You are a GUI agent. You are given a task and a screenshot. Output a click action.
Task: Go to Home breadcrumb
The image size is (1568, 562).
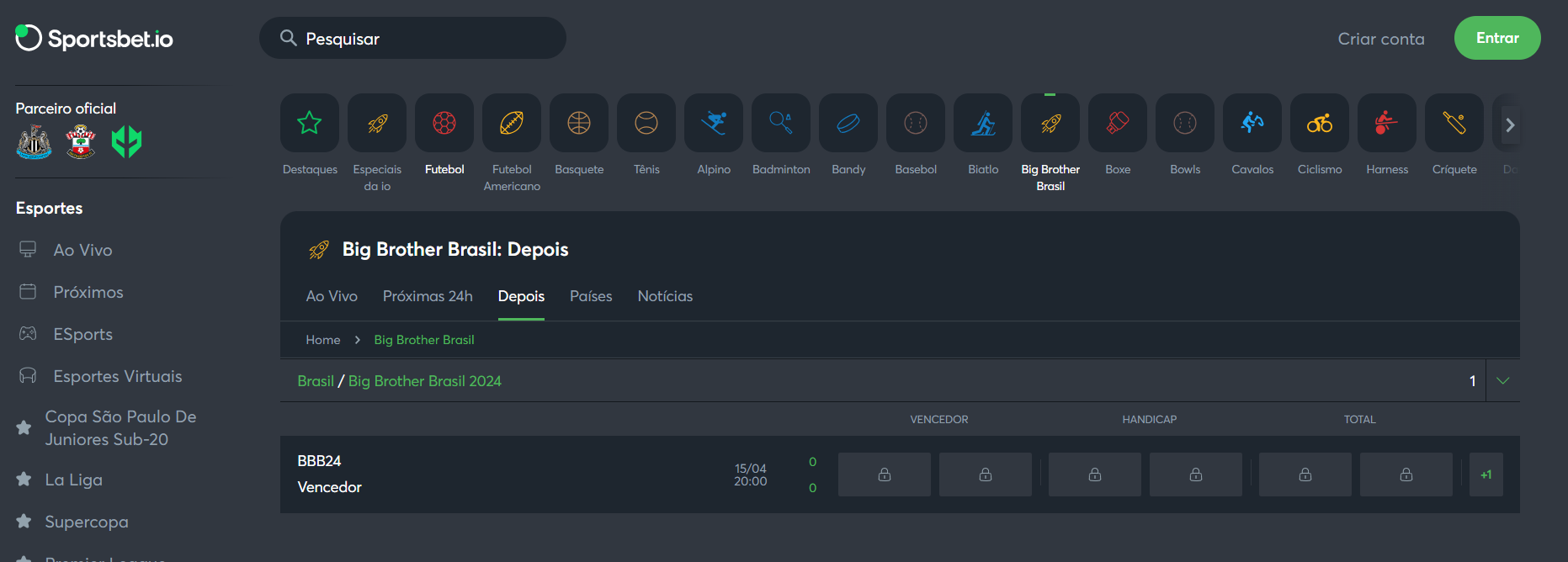[x=323, y=340]
